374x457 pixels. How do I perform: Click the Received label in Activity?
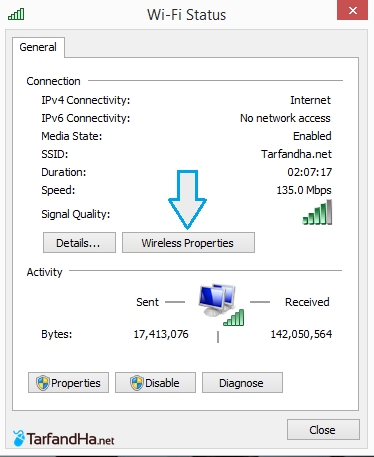coord(307,302)
